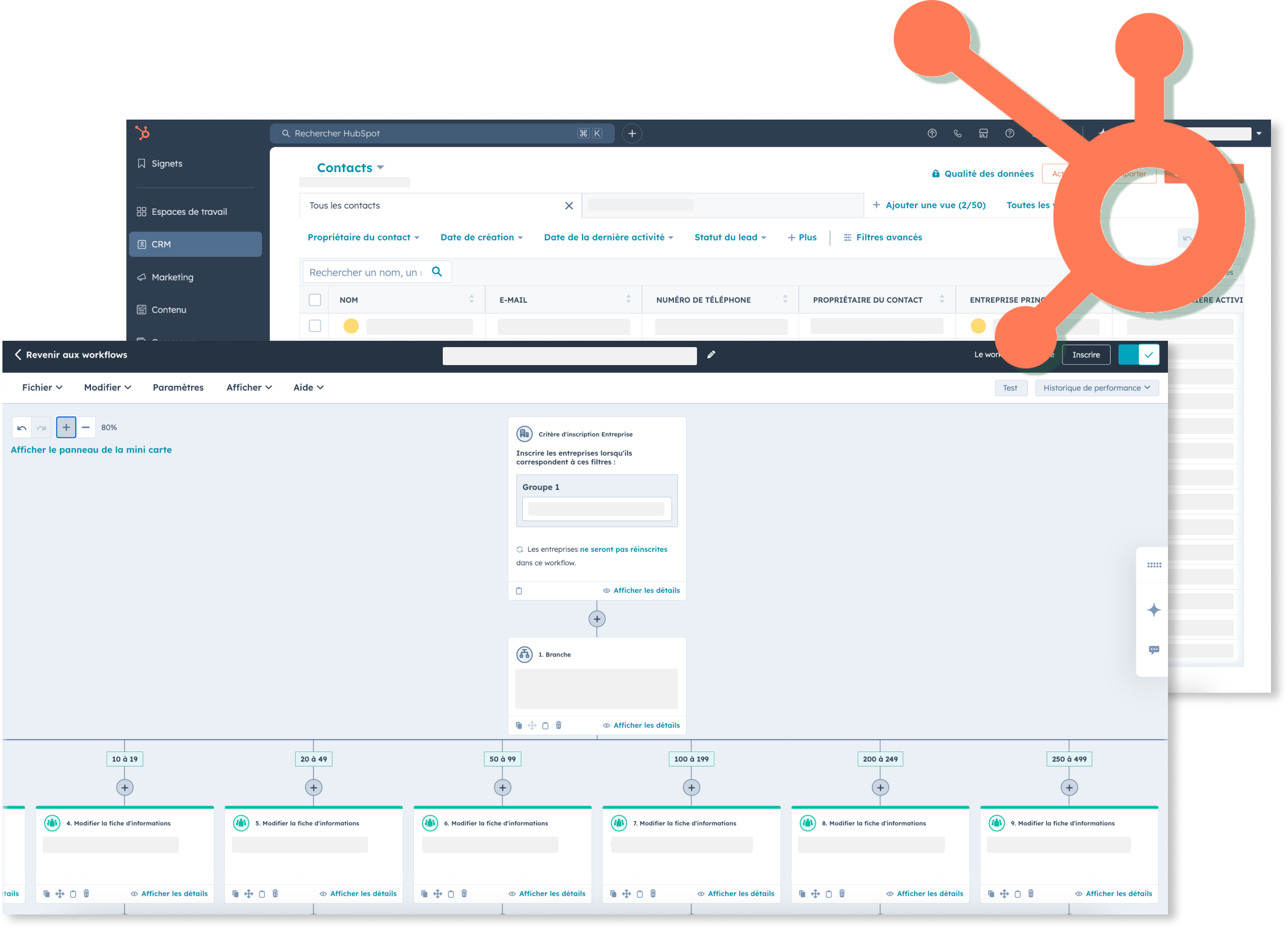This screenshot has height=929, width=1288.
Task: Add action below the enrollment criteria card
Action: (597, 619)
